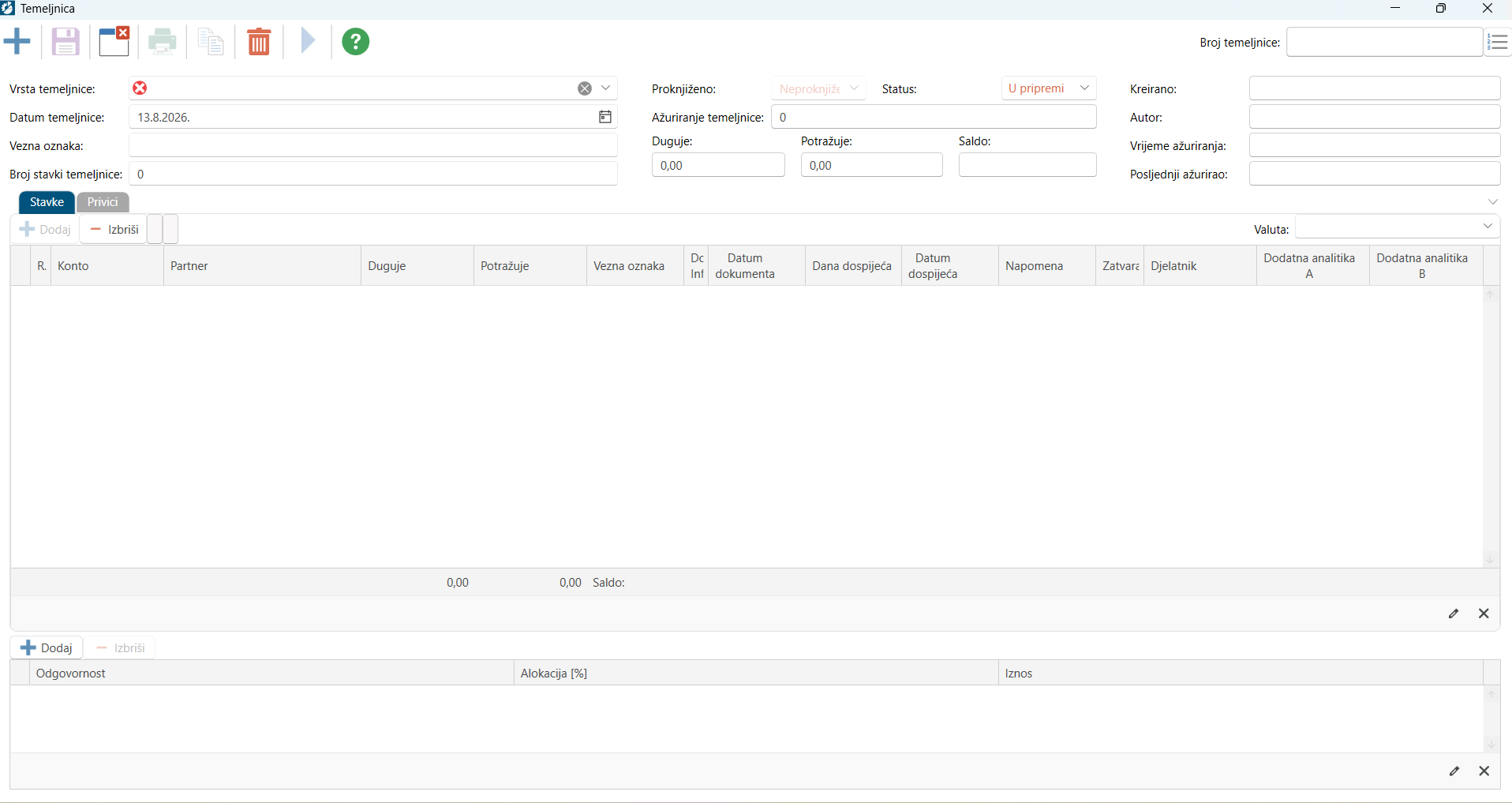1512x803 pixels.
Task: Click the Djelatnik column header
Action: (1200, 266)
